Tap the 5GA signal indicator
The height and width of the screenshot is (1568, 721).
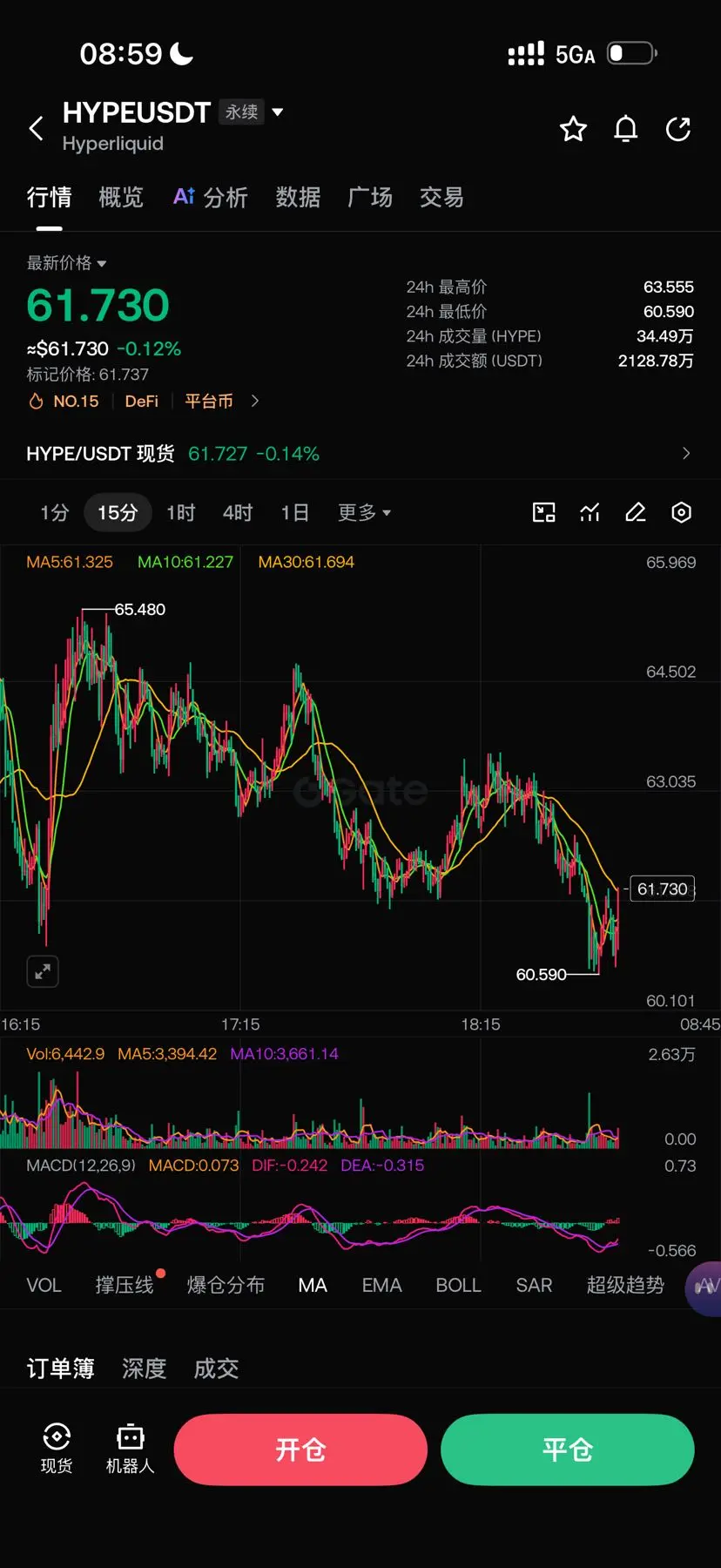[x=575, y=55]
